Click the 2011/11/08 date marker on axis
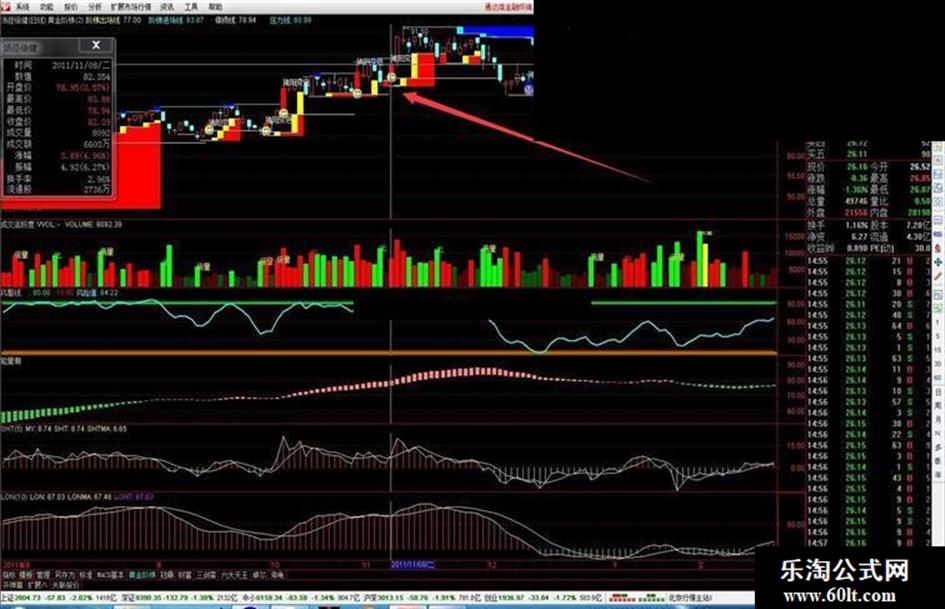945x609 pixels. point(413,565)
